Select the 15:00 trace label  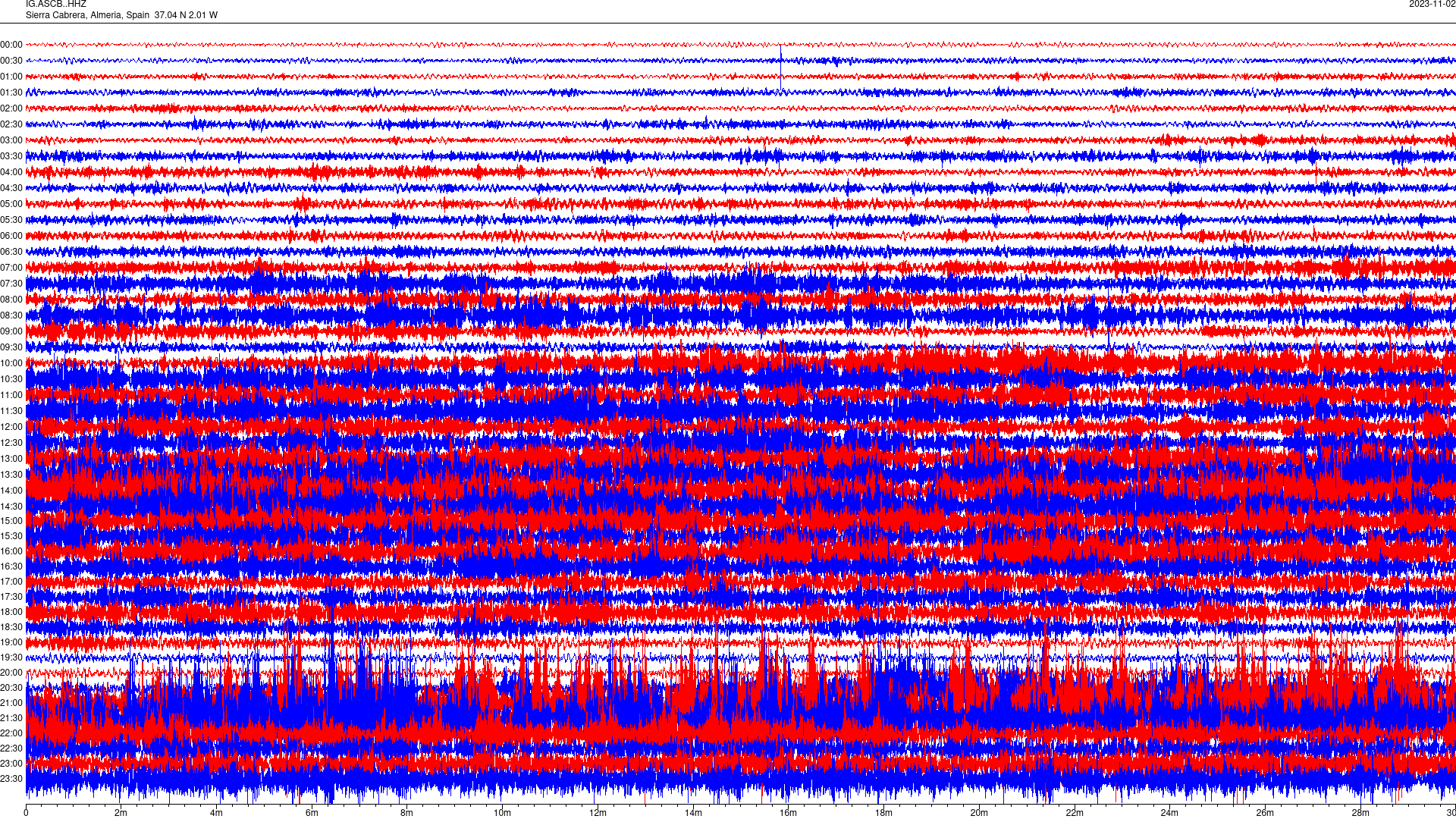11,521
